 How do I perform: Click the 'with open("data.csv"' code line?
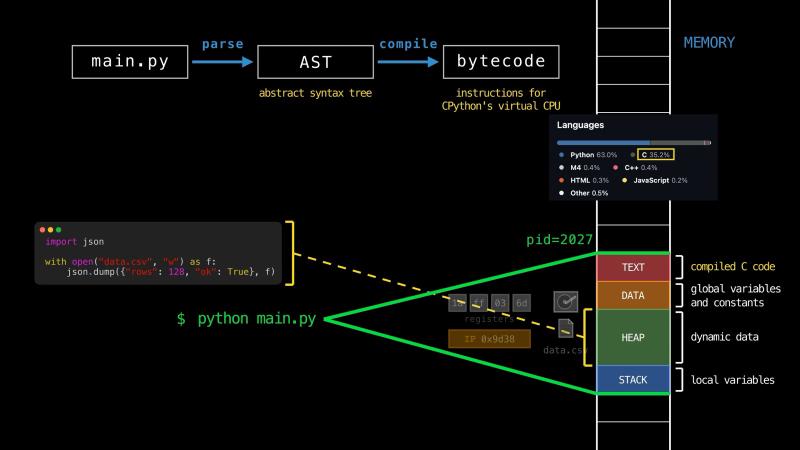click(x=130, y=262)
